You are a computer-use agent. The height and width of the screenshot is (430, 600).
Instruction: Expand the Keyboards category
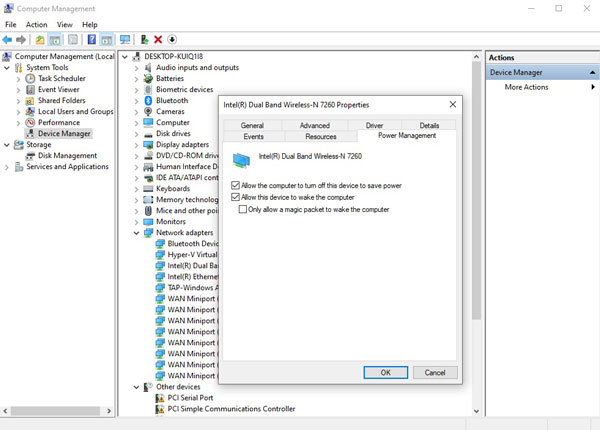point(137,189)
